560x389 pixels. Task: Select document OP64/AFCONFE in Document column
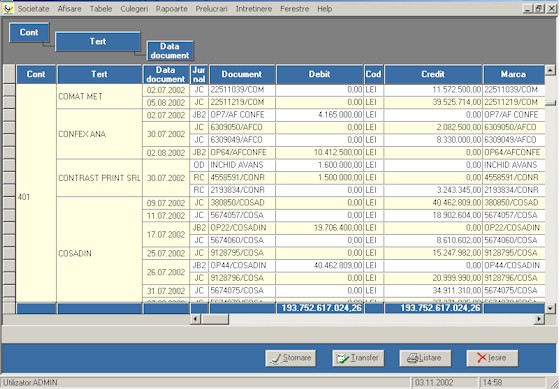242,153
